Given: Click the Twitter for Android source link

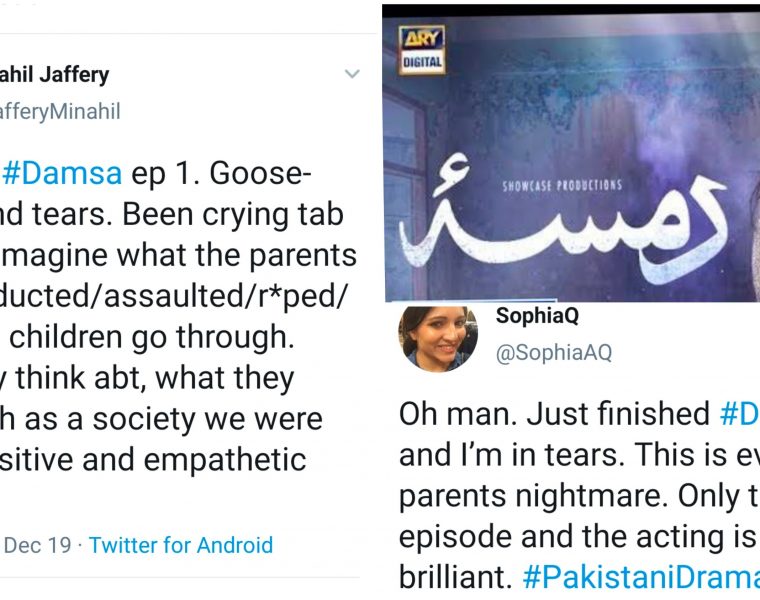Looking at the screenshot, I should coord(180,545).
